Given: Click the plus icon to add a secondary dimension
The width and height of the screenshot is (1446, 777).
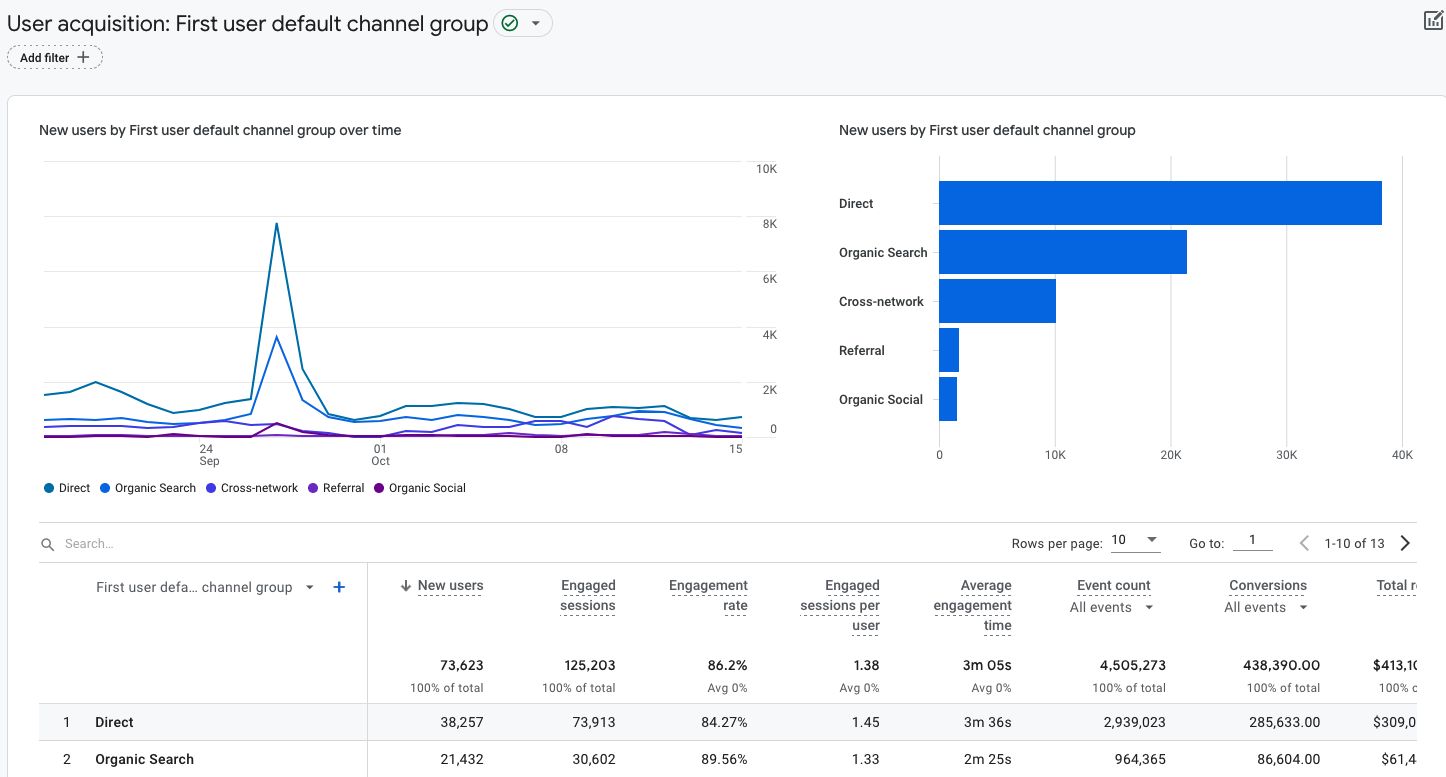Looking at the screenshot, I should 339,587.
